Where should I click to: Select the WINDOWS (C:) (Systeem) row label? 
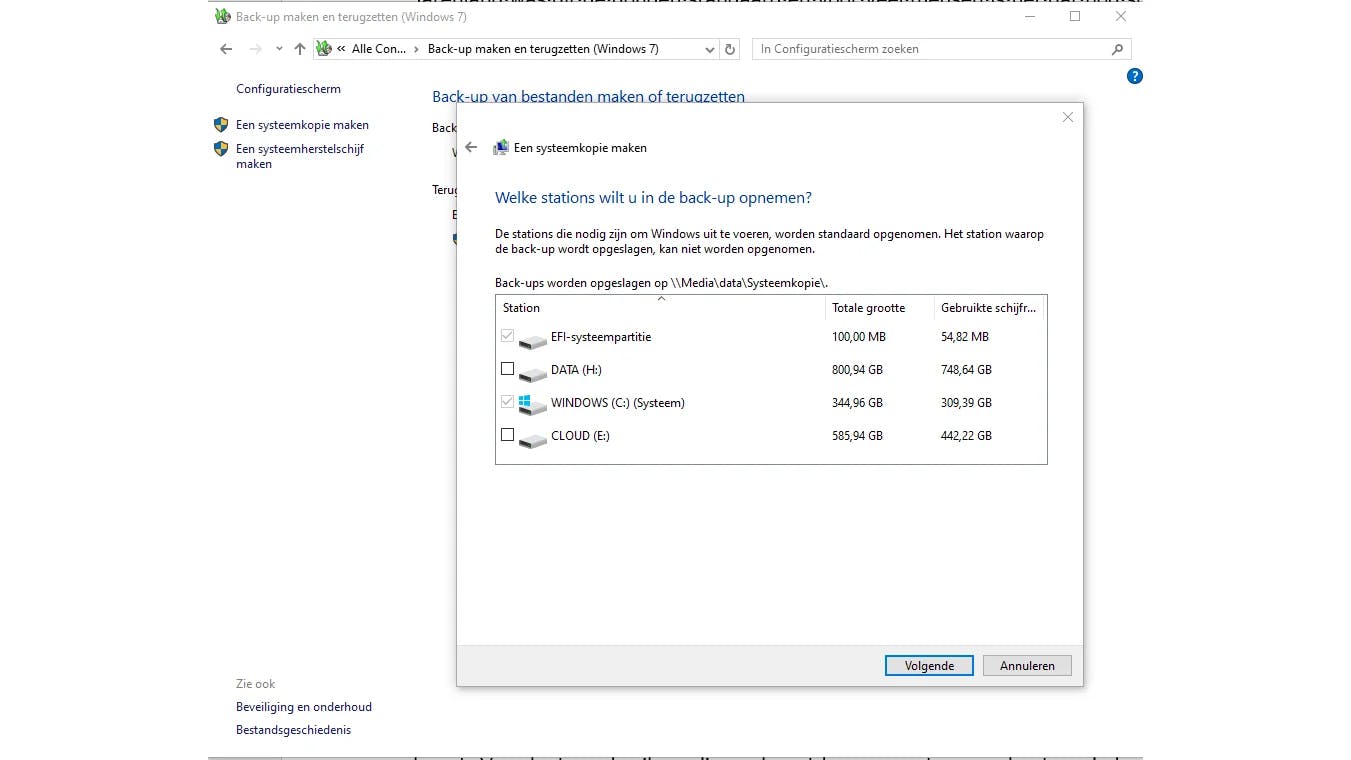click(x=618, y=403)
